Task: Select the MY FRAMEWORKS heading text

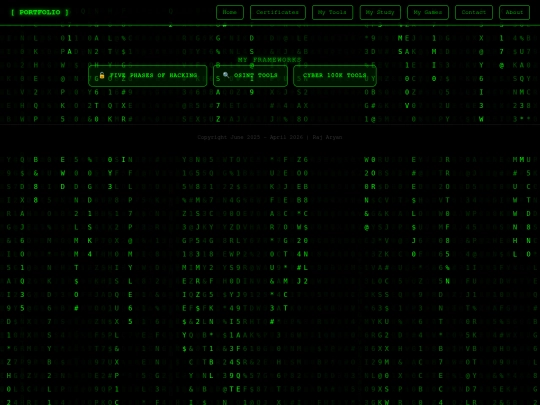Action: [x=269, y=60]
